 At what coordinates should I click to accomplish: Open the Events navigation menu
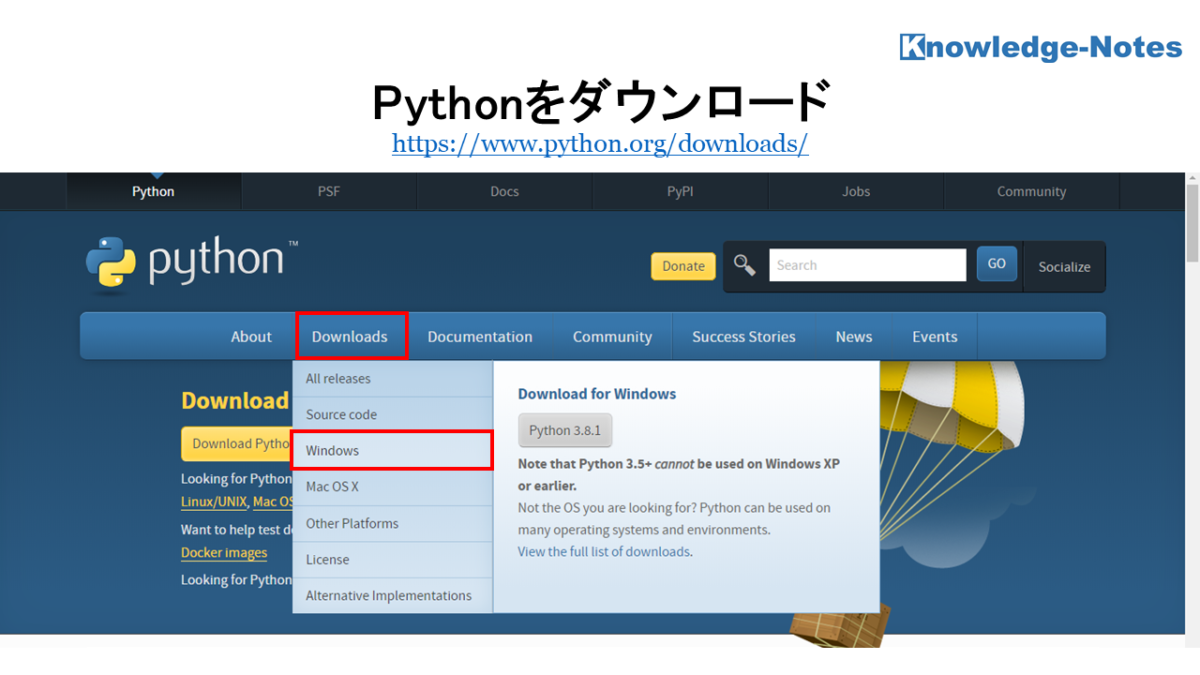[935, 337]
